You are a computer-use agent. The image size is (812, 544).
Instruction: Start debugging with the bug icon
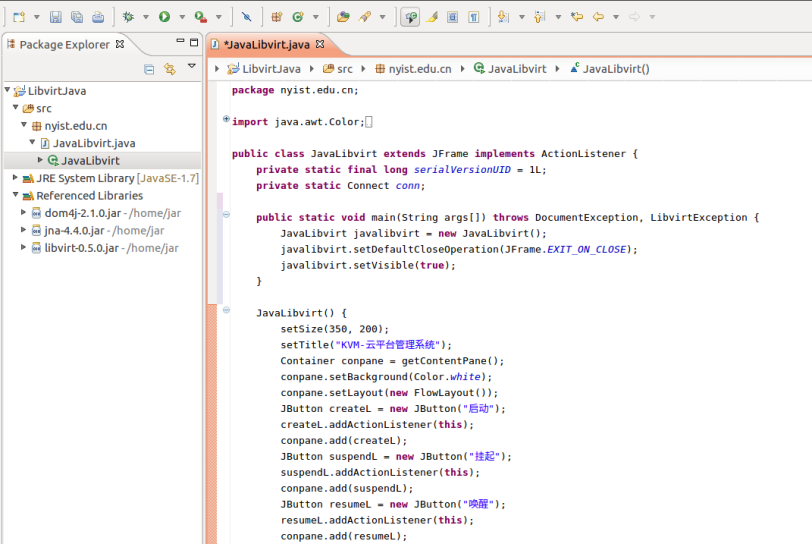(x=128, y=17)
